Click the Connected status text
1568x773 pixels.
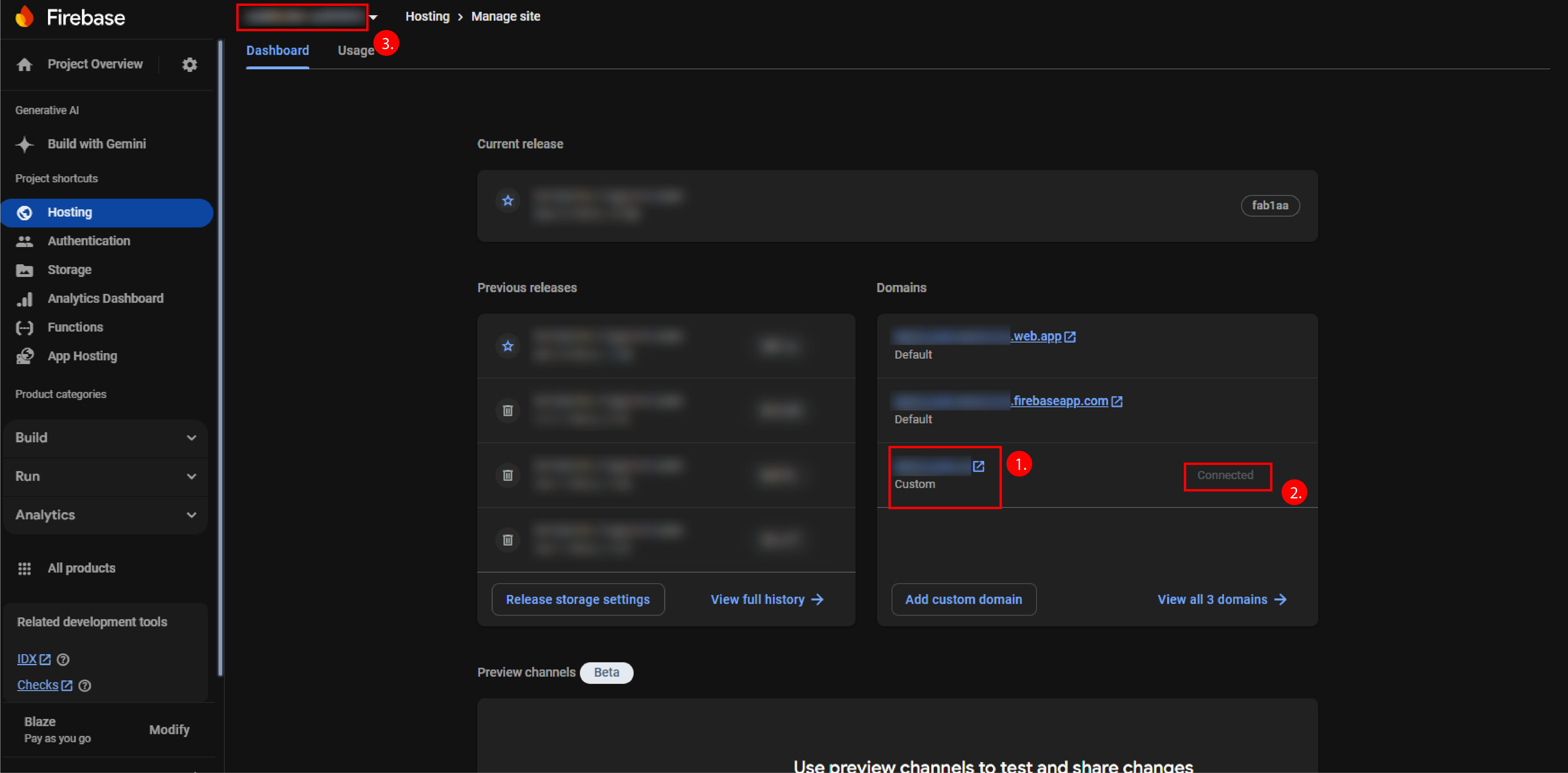1225,475
